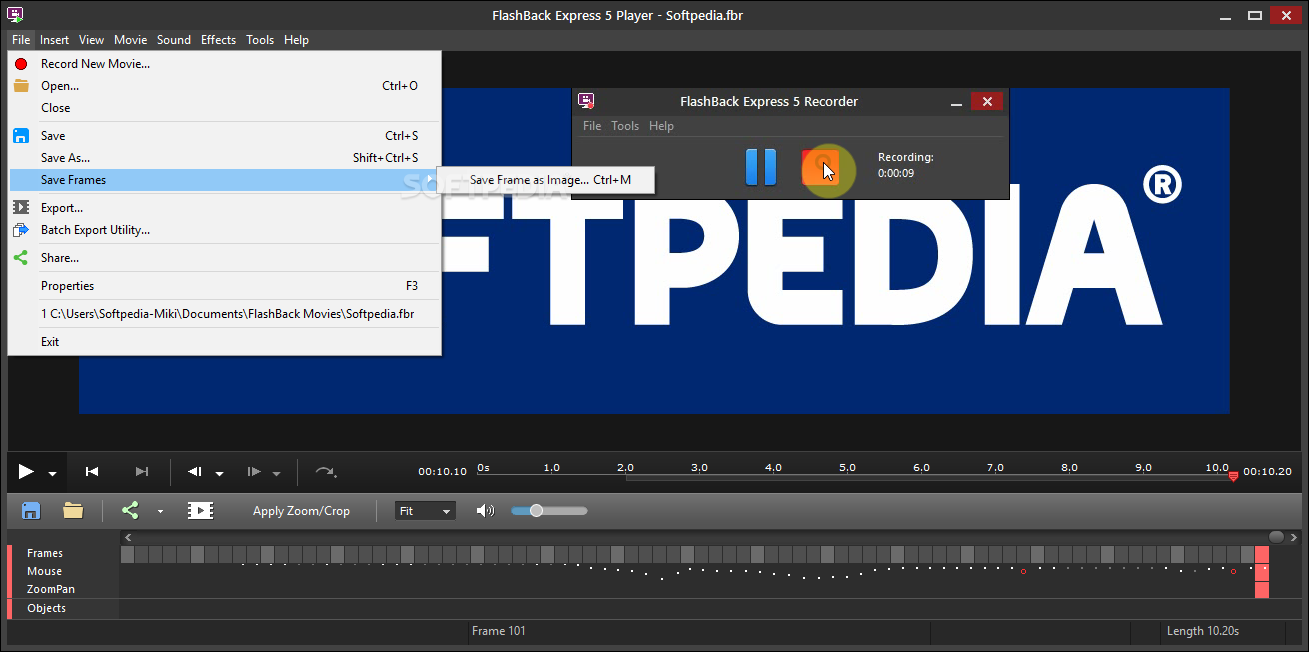
Task: Choose Save in the File menu
Action: [x=224, y=136]
